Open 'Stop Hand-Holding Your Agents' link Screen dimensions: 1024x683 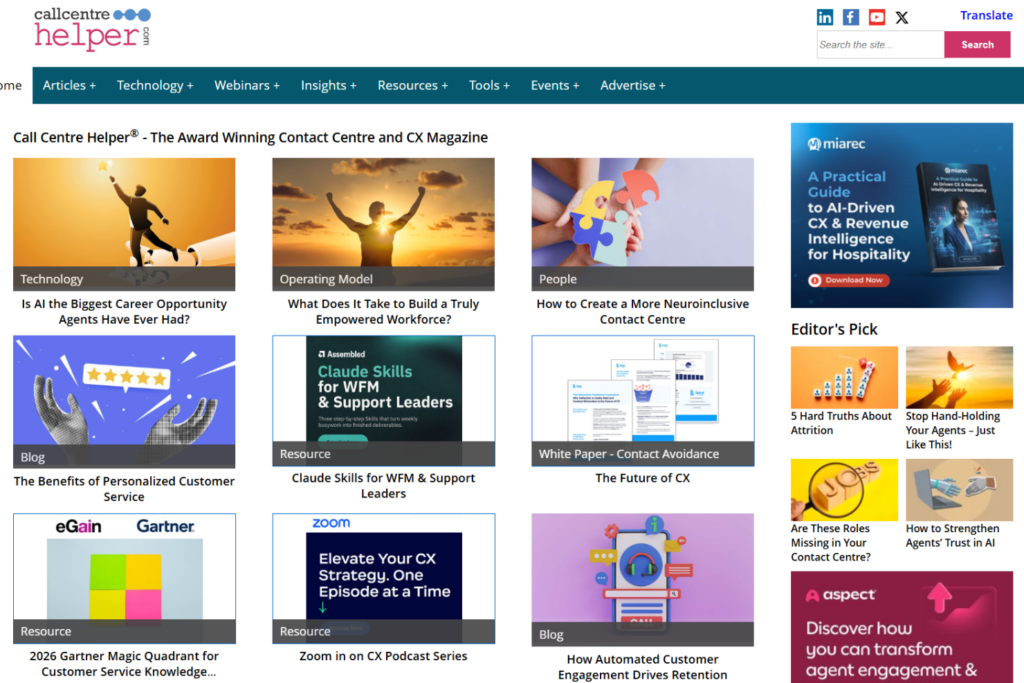pos(953,430)
